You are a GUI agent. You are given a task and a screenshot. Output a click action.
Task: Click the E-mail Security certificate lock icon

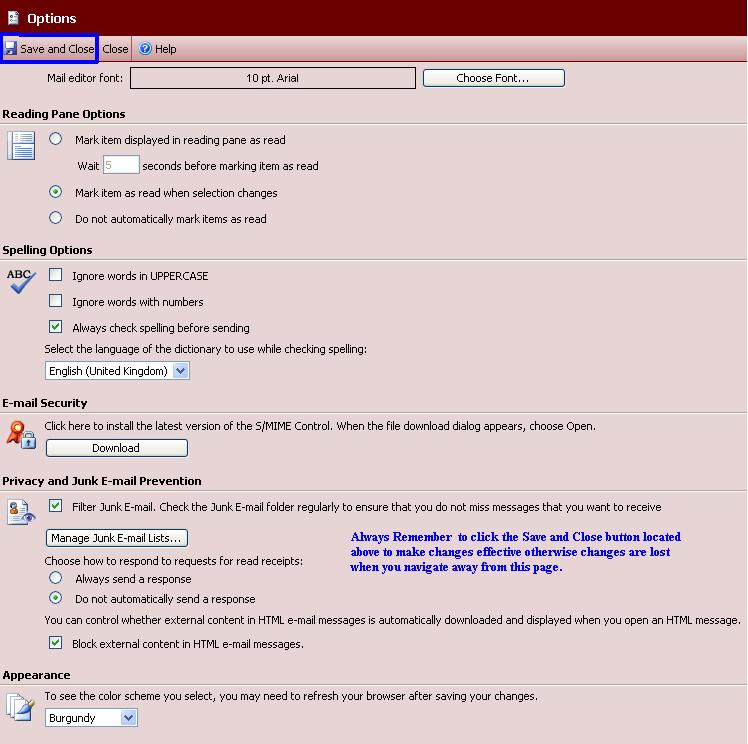21,434
